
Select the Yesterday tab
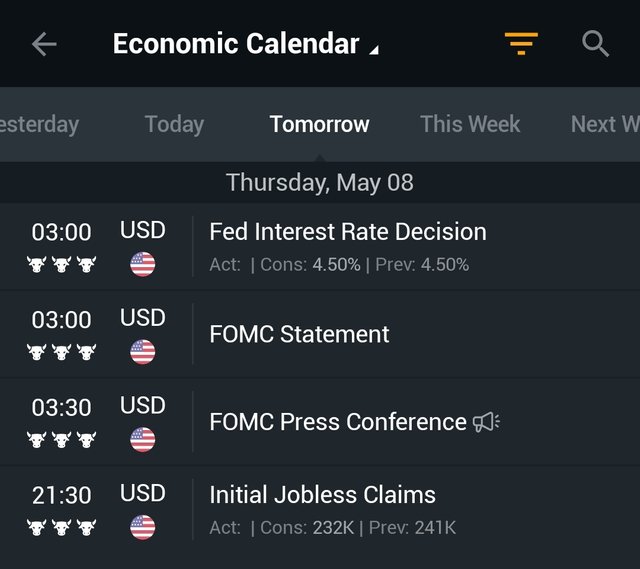pyautogui.click(x=40, y=124)
